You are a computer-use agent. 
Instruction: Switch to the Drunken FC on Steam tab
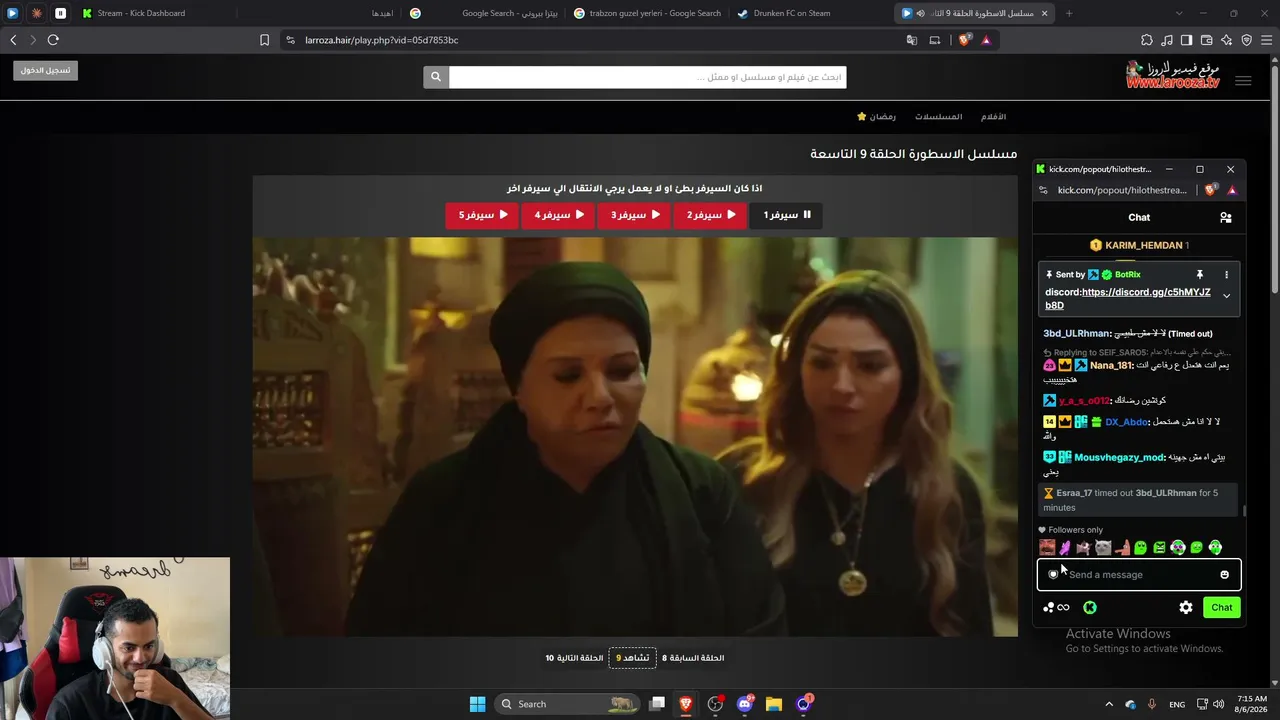click(x=810, y=13)
